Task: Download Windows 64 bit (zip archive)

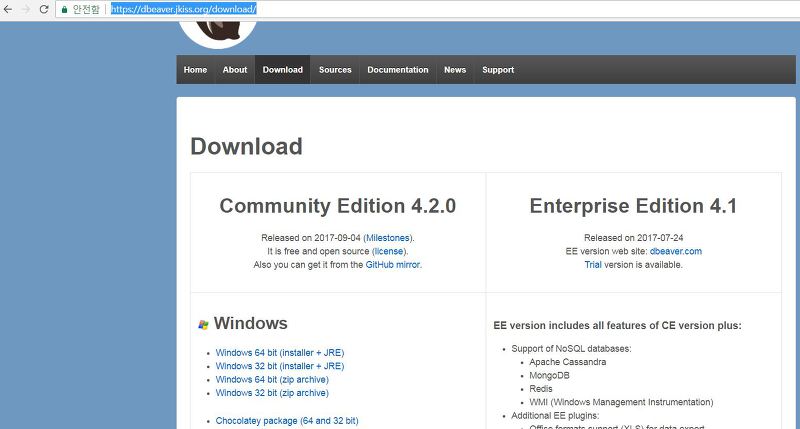Action: pyautogui.click(x=272, y=380)
